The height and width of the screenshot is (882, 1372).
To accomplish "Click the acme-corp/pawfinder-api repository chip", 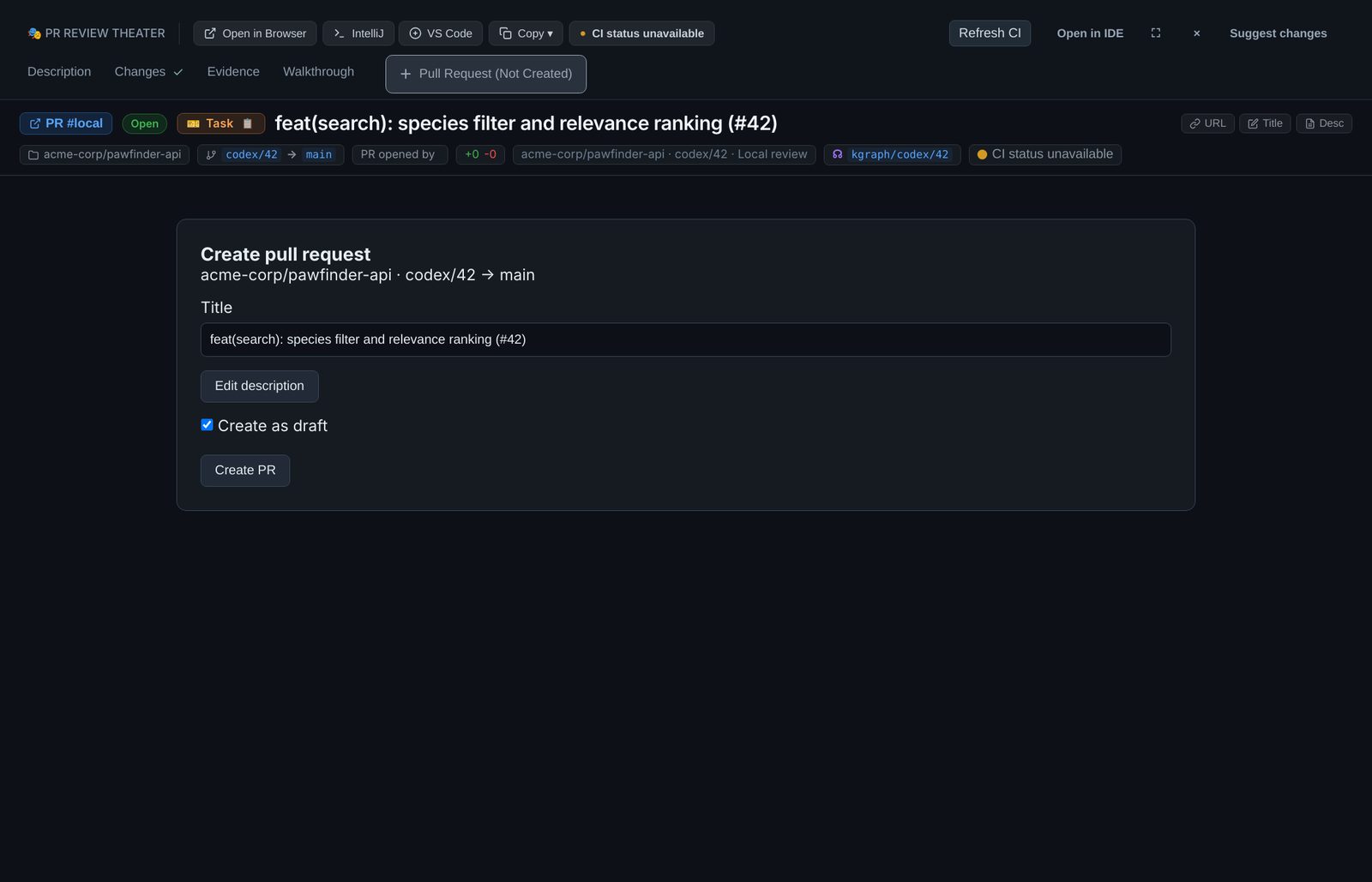I will click(105, 154).
